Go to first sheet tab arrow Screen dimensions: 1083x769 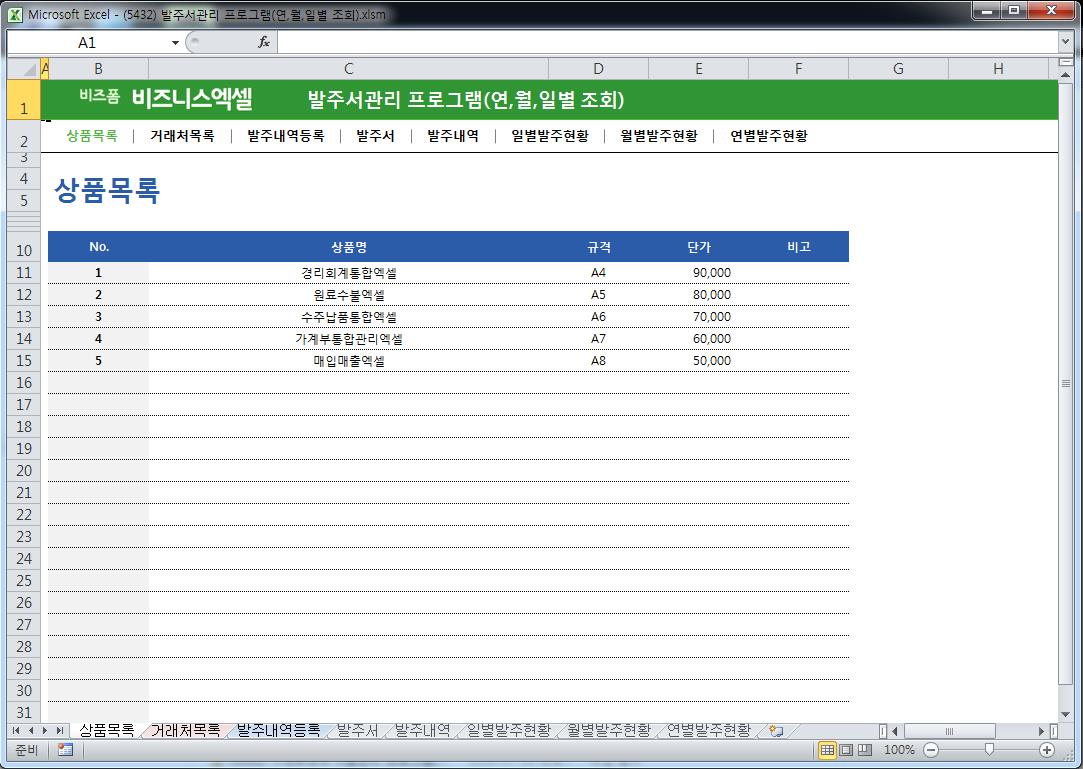pos(16,730)
